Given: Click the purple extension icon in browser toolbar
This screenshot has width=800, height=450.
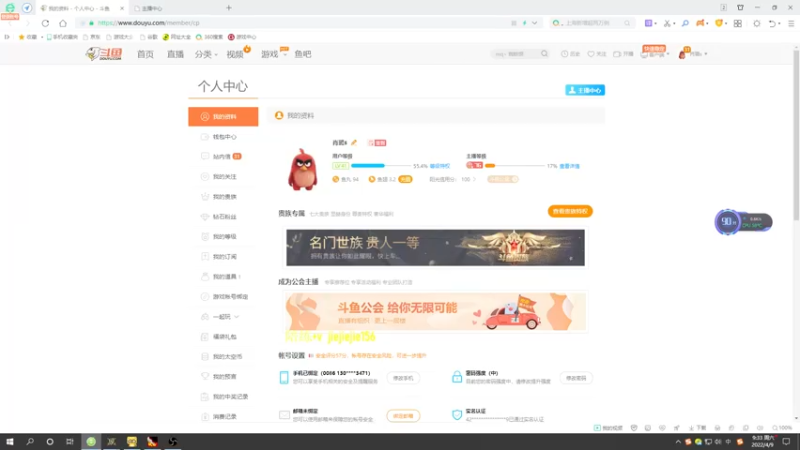Looking at the screenshot, I should point(648,23).
